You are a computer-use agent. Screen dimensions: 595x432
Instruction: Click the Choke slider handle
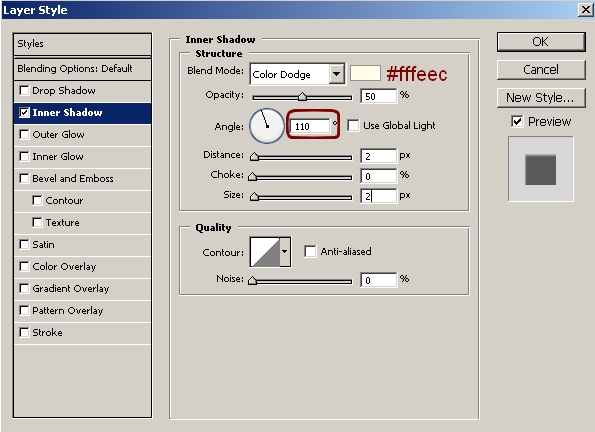(252, 176)
